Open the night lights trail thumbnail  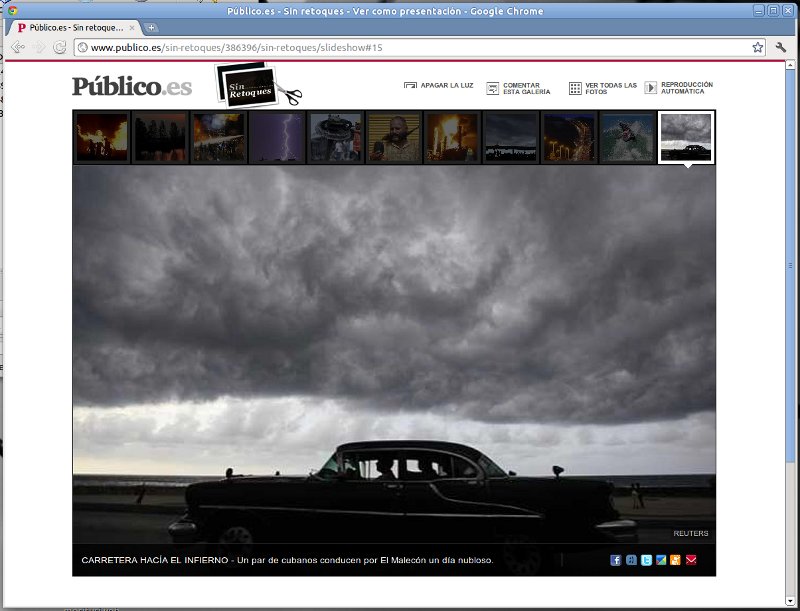pyautogui.click(x=569, y=137)
